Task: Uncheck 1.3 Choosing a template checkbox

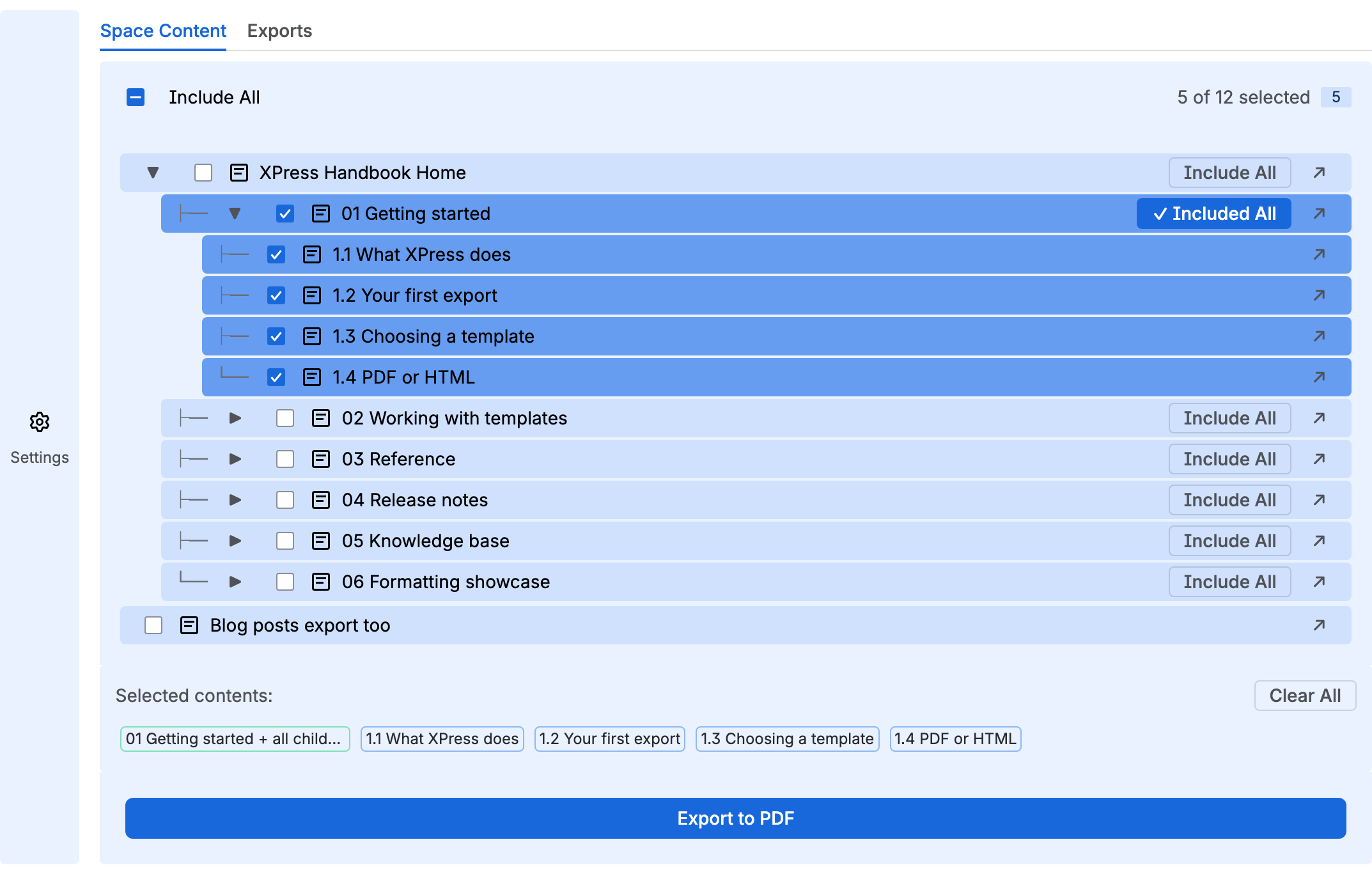Action: [x=276, y=336]
